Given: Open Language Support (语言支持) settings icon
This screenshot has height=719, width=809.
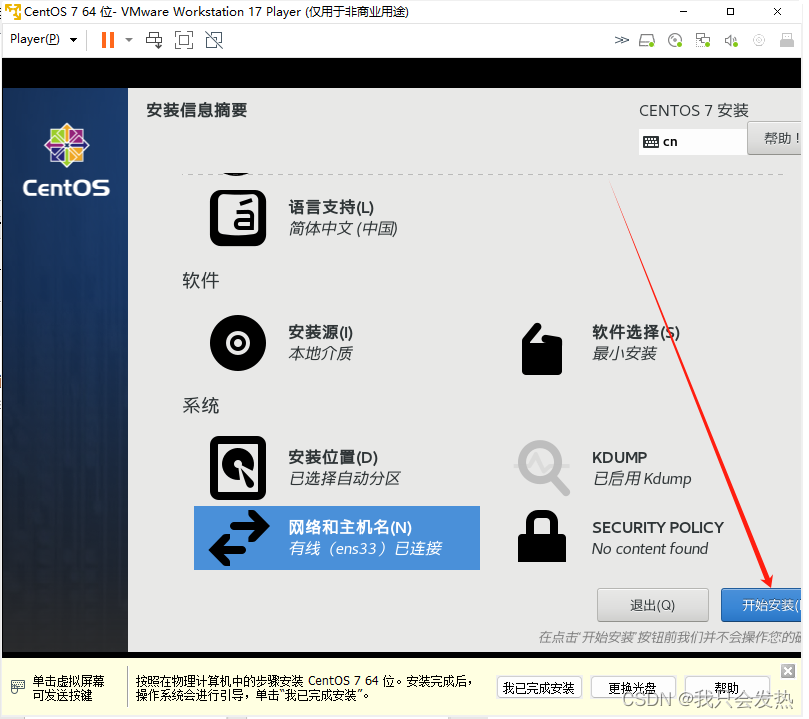Looking at the screenshot, I should (x=238, y=218).
